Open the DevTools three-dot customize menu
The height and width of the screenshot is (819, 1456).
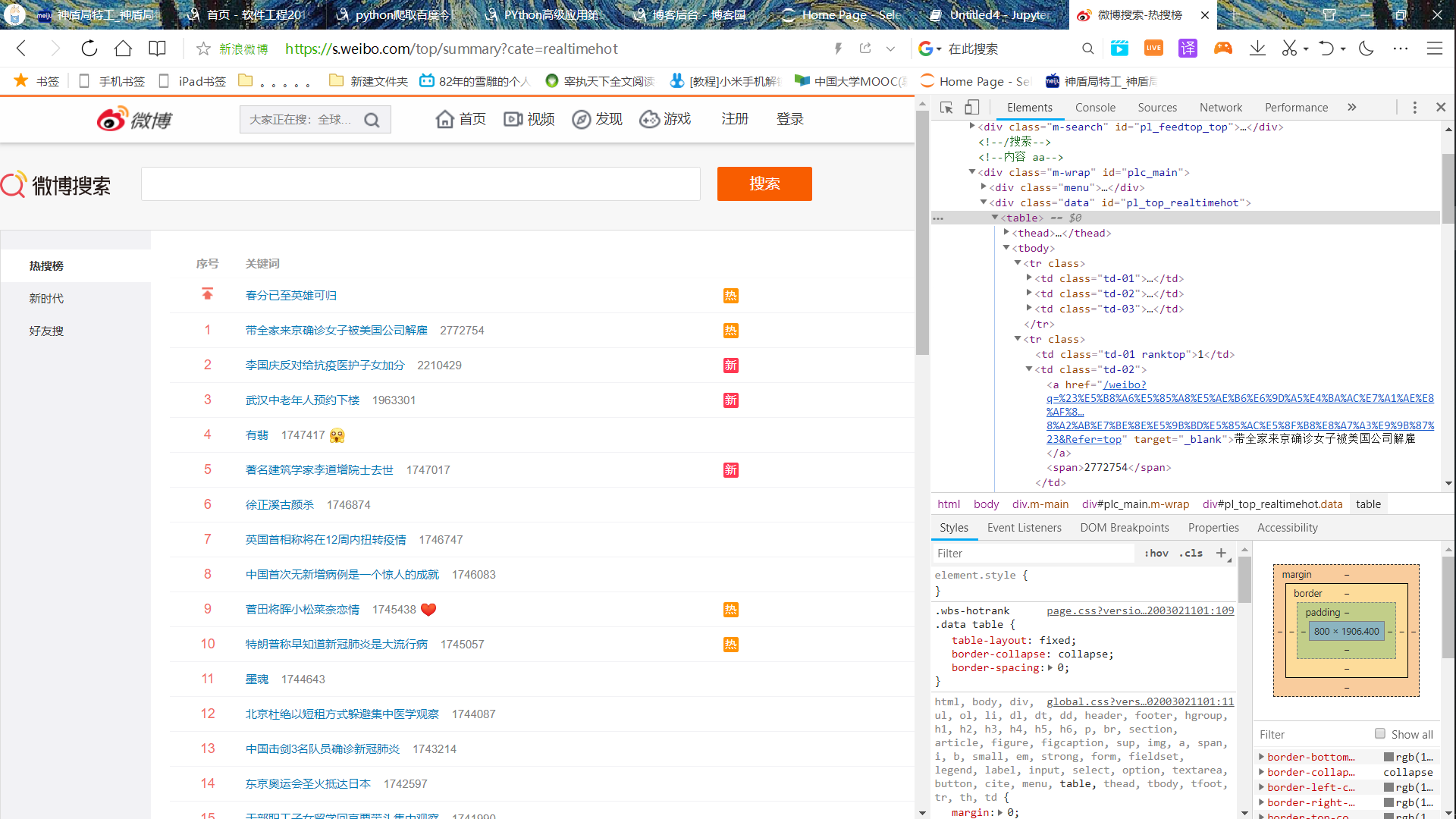[x=1414, y=108]
